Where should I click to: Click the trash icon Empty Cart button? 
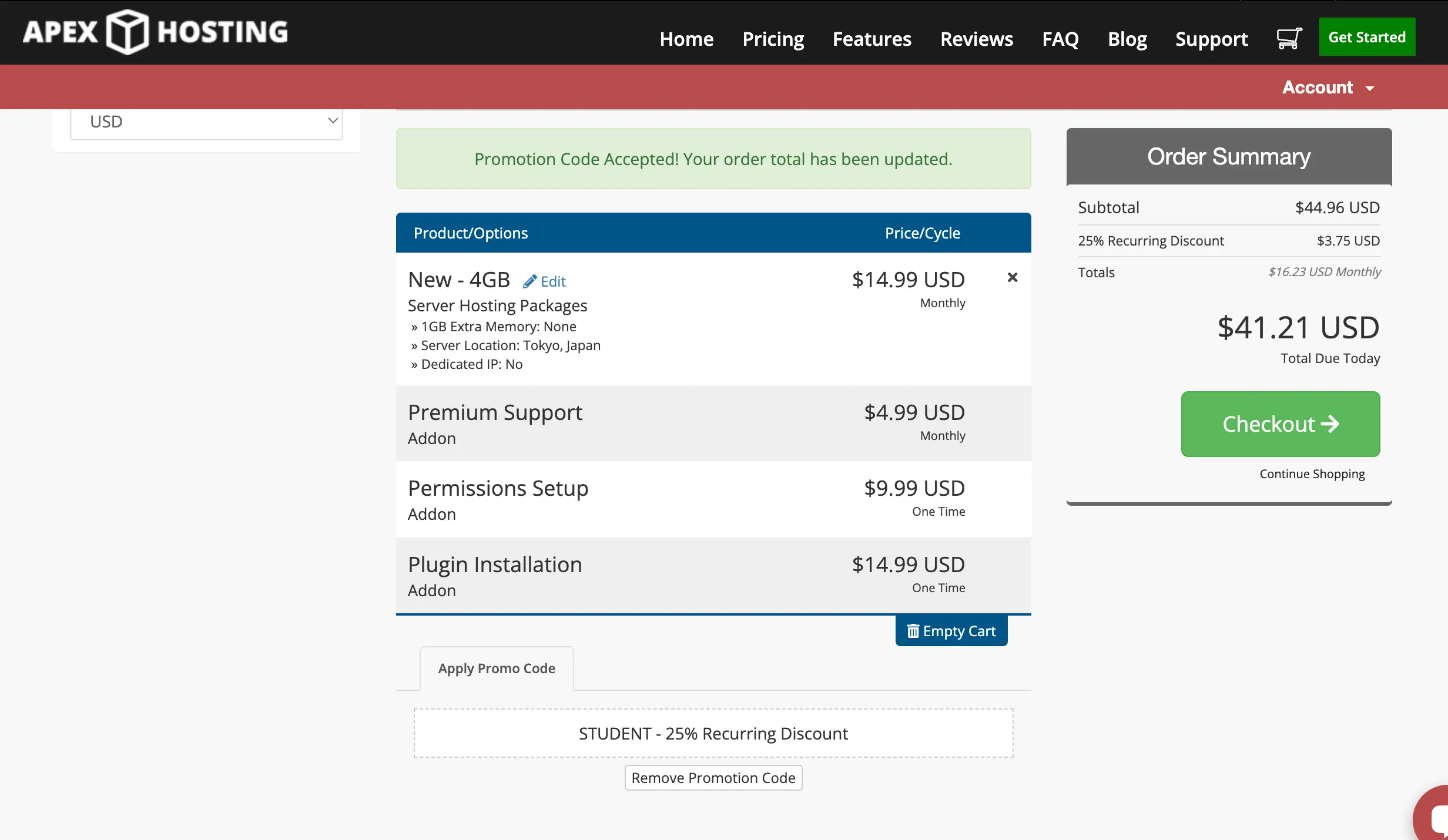coord(951,631)
